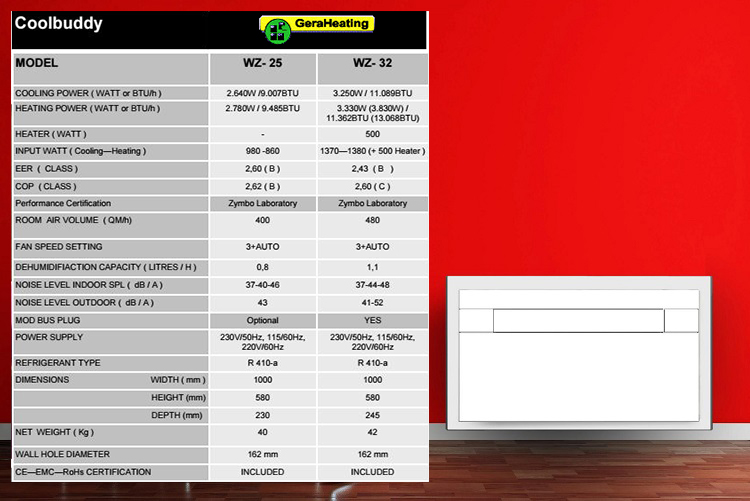This screenshot has width=750, height=501.
Task: Click the 2,43 ( B ) EER value
Action: click(x=373, y=168)
